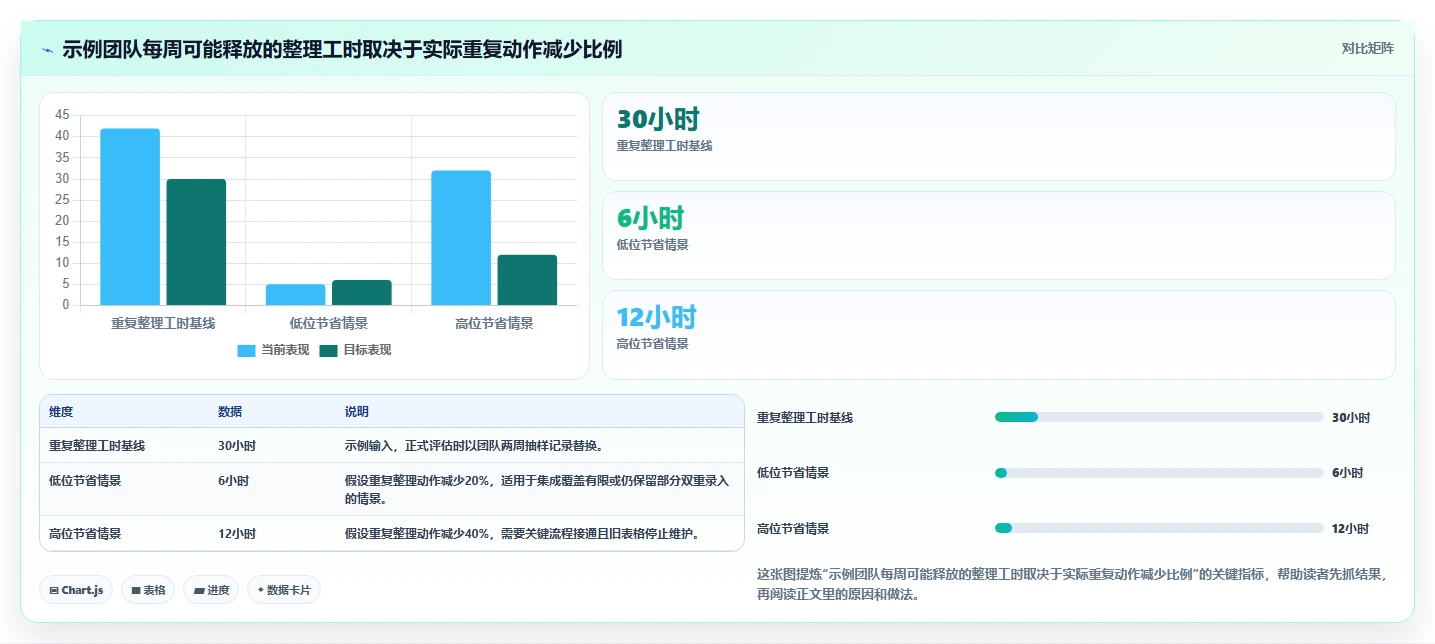
Task: Click the 数据 column header
Action: [x=230, y=412]
